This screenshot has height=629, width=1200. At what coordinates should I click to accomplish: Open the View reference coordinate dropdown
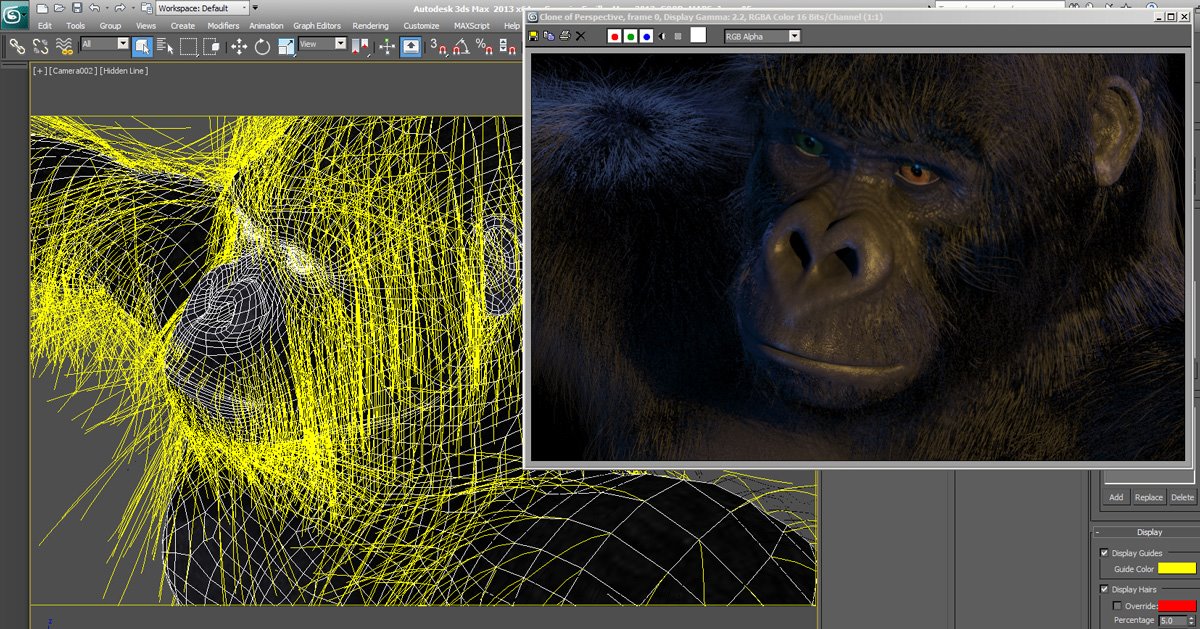pyautogui.click(x=323, y=44)
